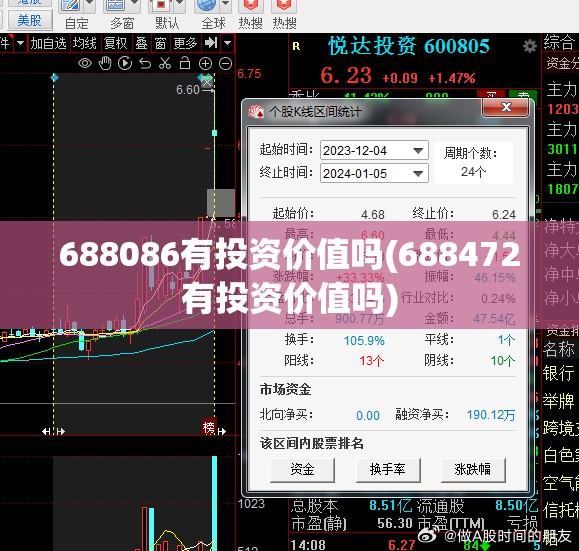This screenshot has height=551, width=579.
Task: Expand the dropdown arrow after skip-to-end icon
Action: click(228, 43)
